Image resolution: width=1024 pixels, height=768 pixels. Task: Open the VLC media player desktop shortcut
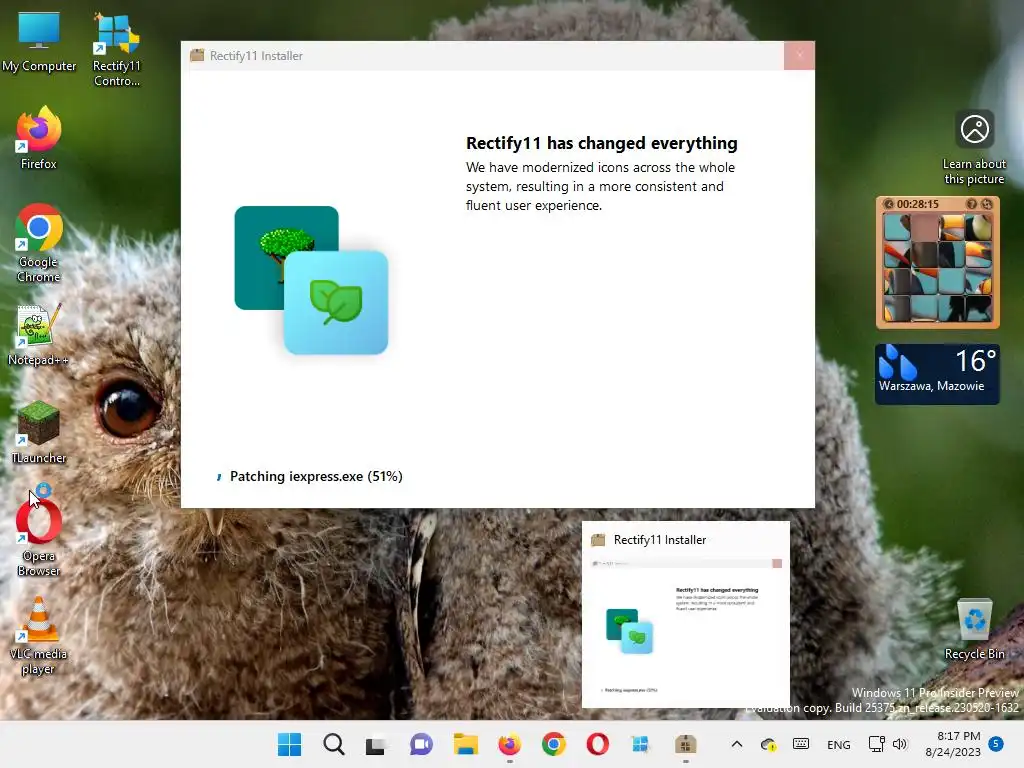coord(39,636)
